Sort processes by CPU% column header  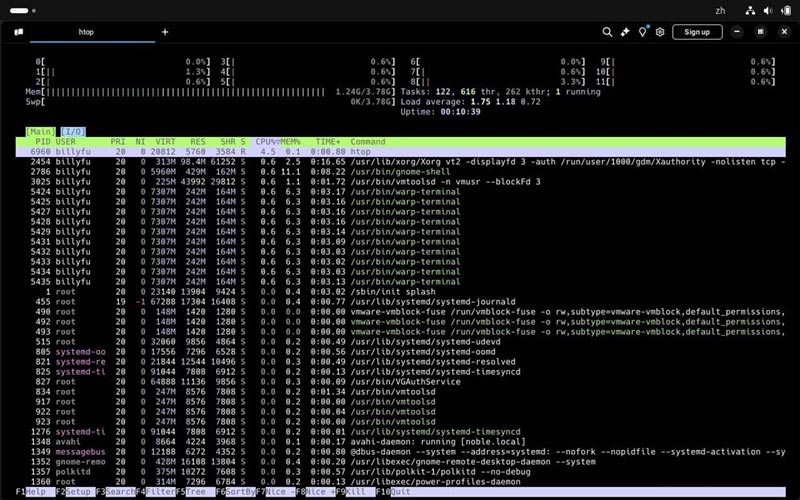tap(265, 142)
